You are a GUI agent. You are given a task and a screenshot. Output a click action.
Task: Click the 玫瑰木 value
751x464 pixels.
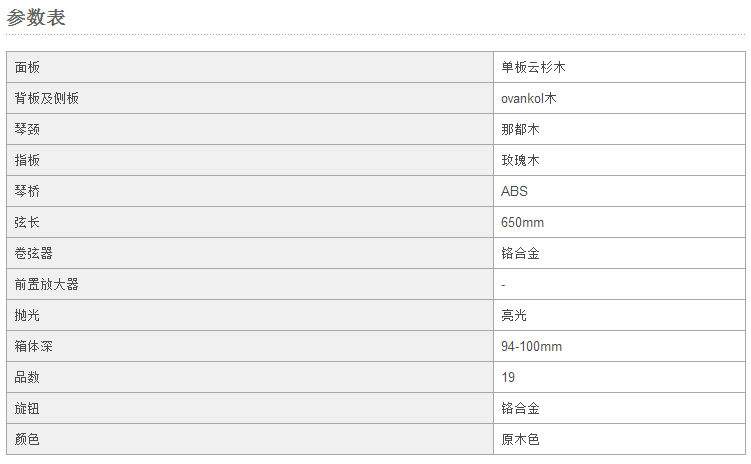[x=521, y=160]
